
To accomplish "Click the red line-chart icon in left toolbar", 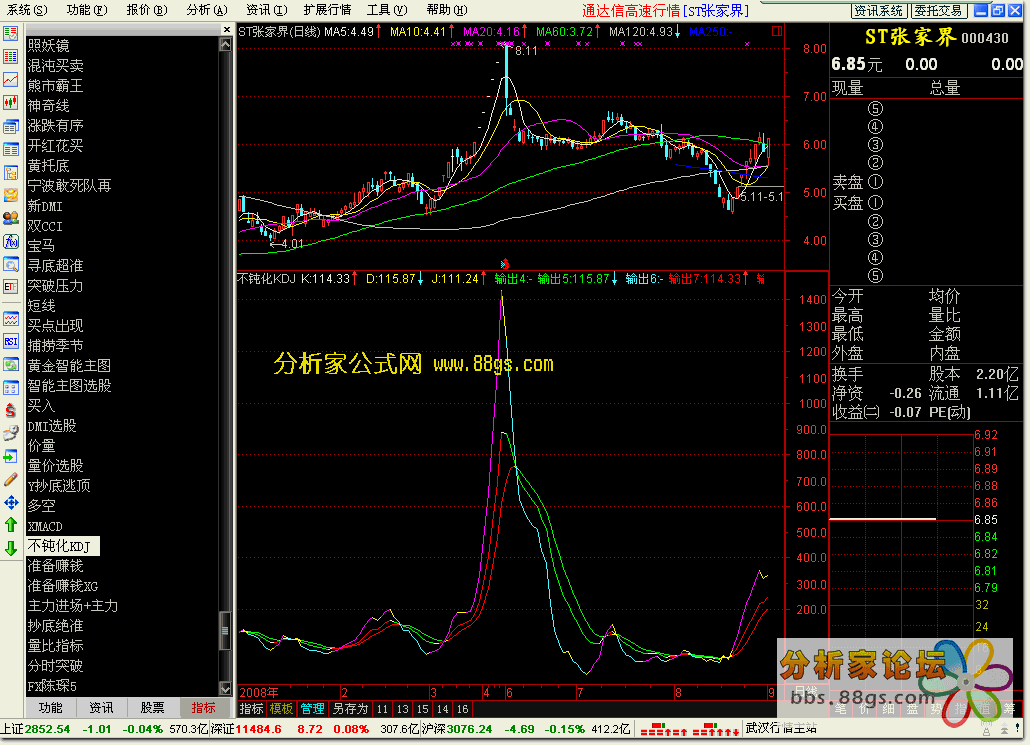I will pyautogui.click(x=11, y=79).
